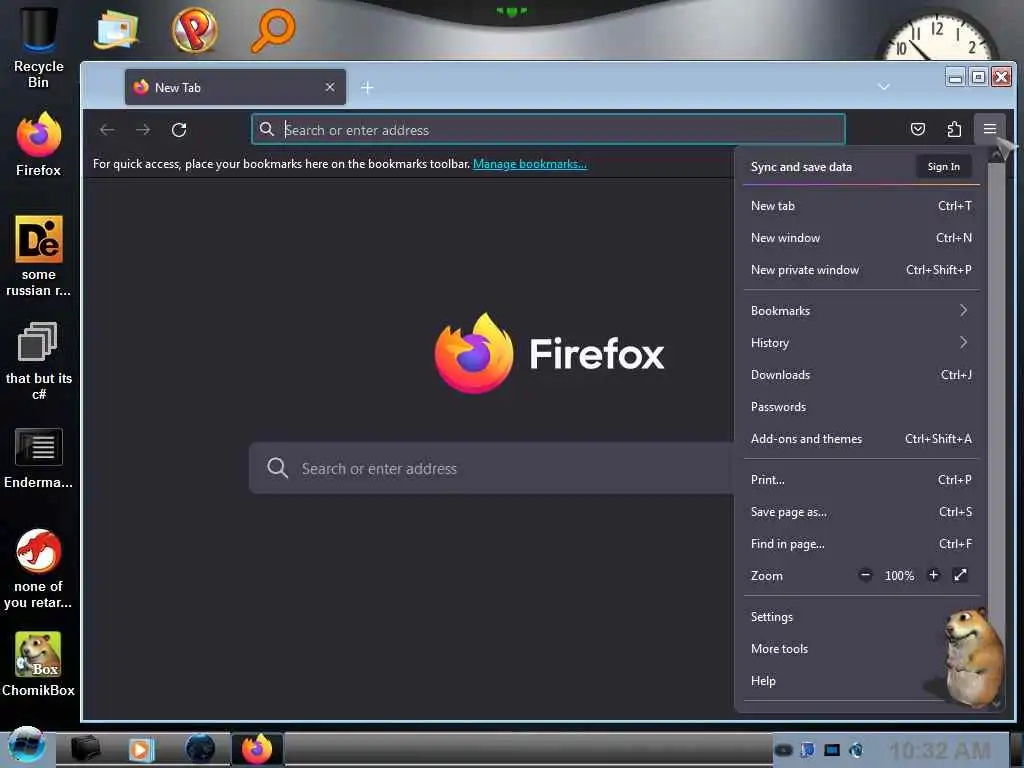Open the dark globe taskbar icon
Screen dimensions: 1024x768
200,748
